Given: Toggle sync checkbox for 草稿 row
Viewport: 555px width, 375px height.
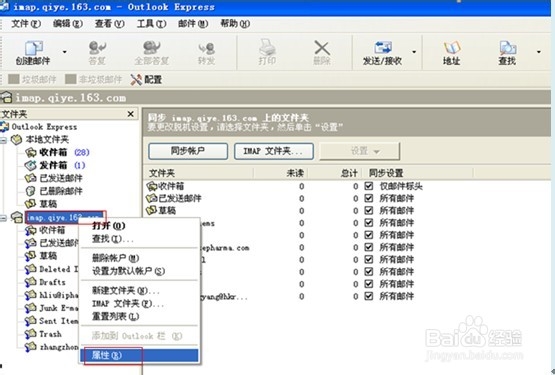Looking at the screenshot, I should tap(369, 210).
